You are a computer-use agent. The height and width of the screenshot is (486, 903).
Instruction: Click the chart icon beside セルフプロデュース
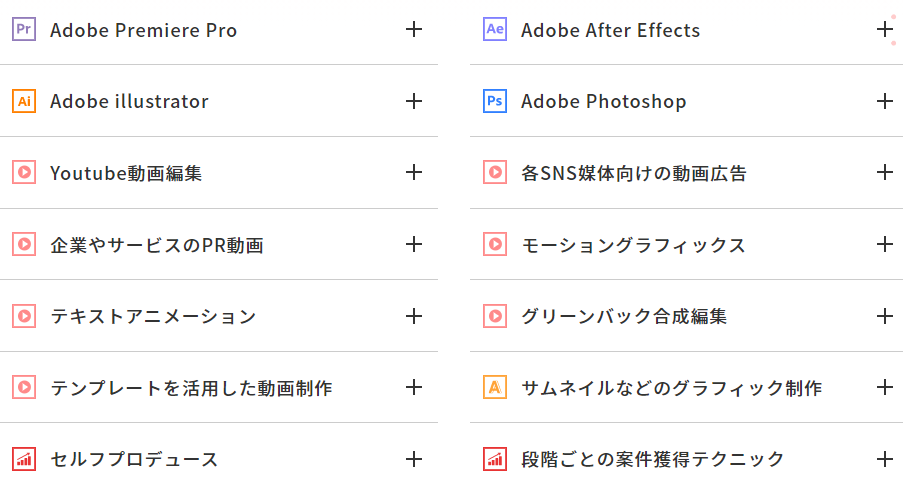coord(24,459)
